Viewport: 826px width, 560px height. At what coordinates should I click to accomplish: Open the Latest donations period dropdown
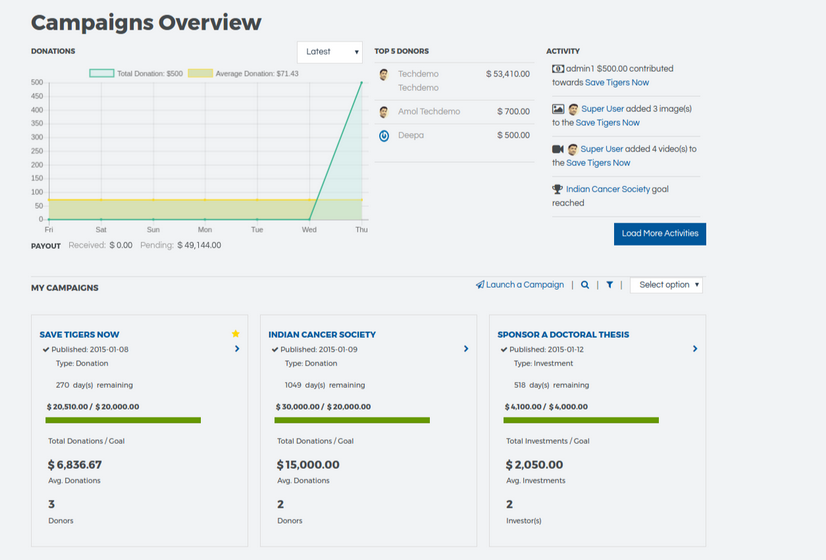click(x=329, y=52)
